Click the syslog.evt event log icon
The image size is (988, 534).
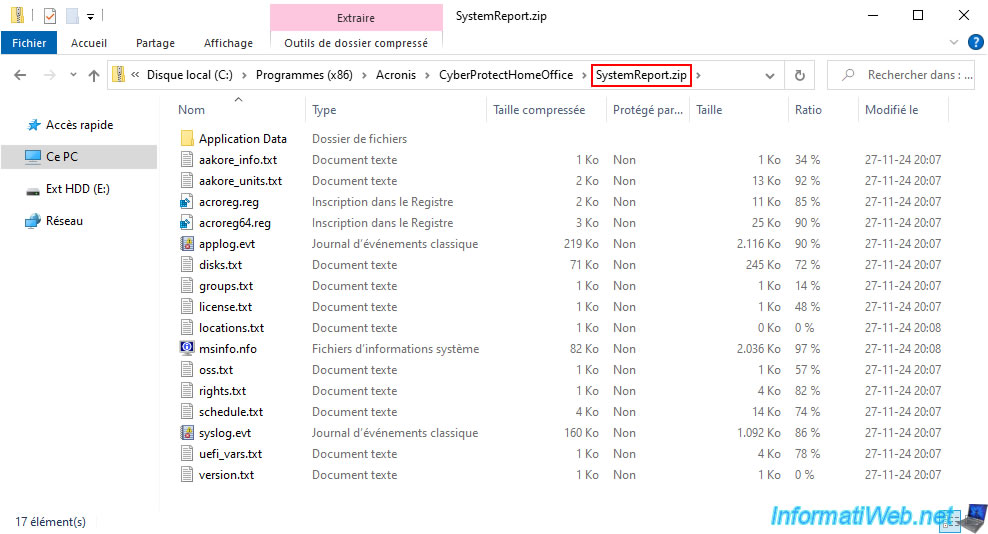click(x=187, y=432)
